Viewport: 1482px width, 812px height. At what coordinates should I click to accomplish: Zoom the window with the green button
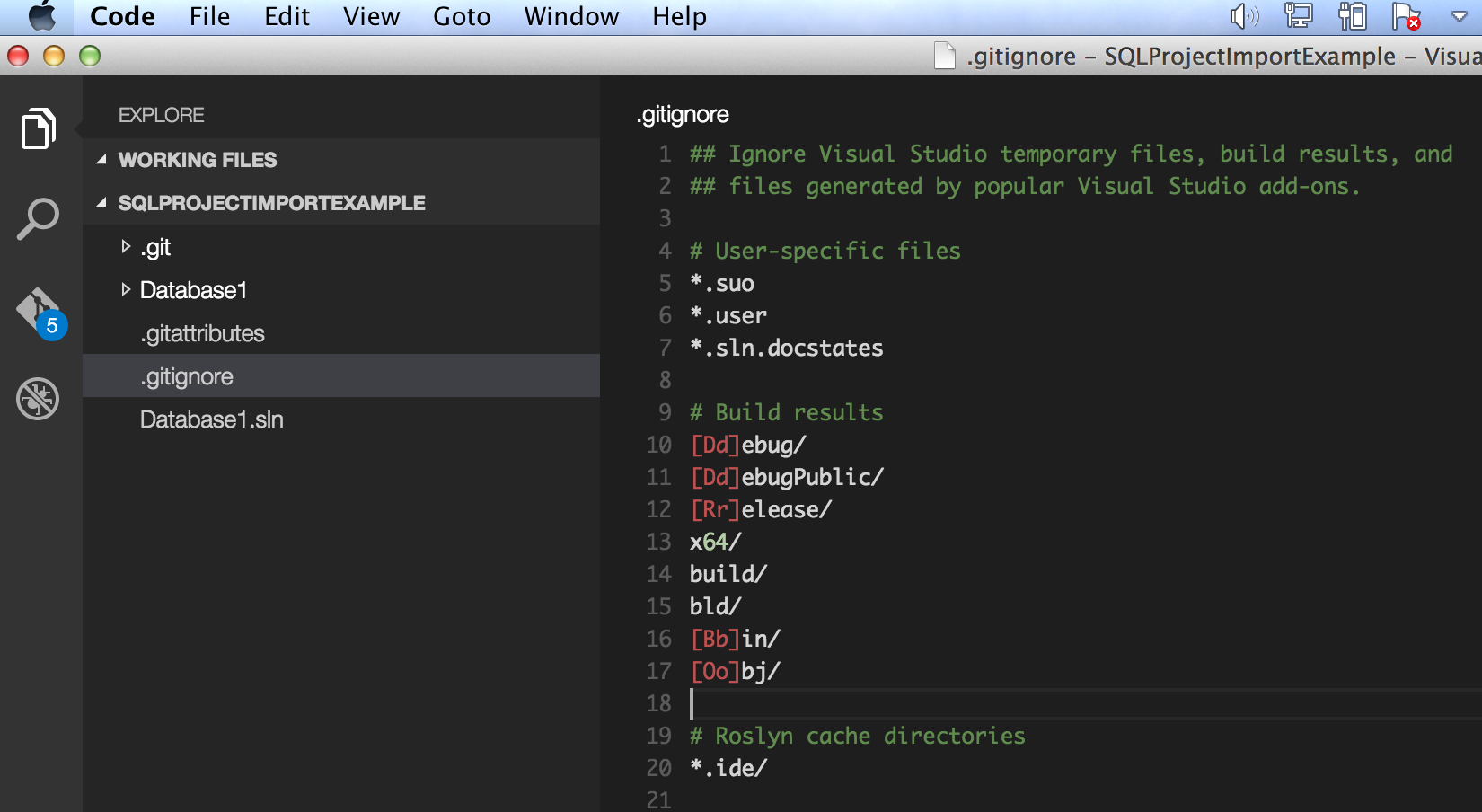[x=90, y=56]
